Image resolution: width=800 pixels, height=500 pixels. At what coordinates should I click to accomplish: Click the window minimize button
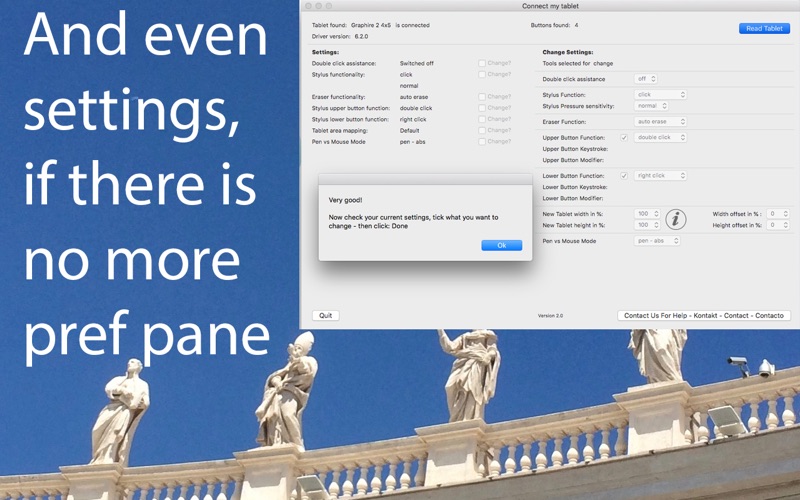point(318,6)
